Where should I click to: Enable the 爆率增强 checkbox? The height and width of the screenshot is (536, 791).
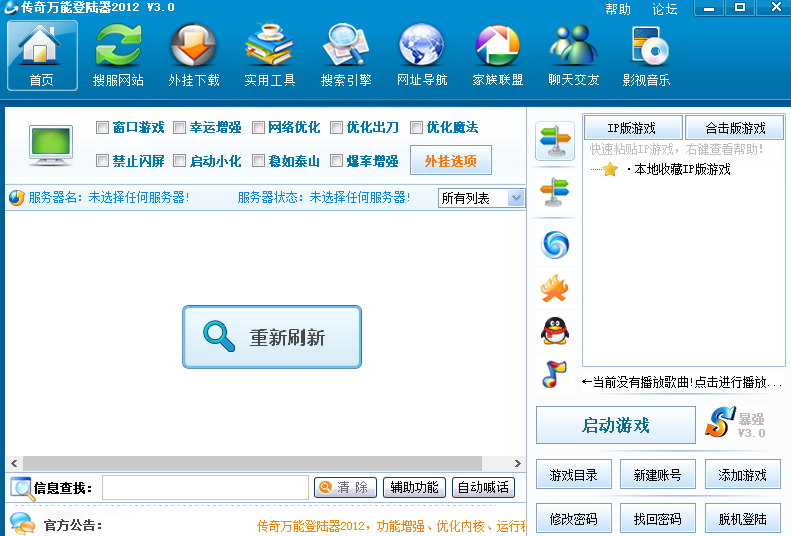(x=336, y=161)
